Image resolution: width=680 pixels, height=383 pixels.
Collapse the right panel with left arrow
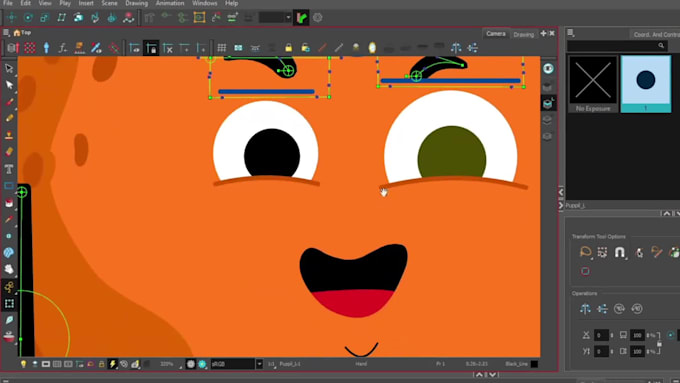coord(561,192)
